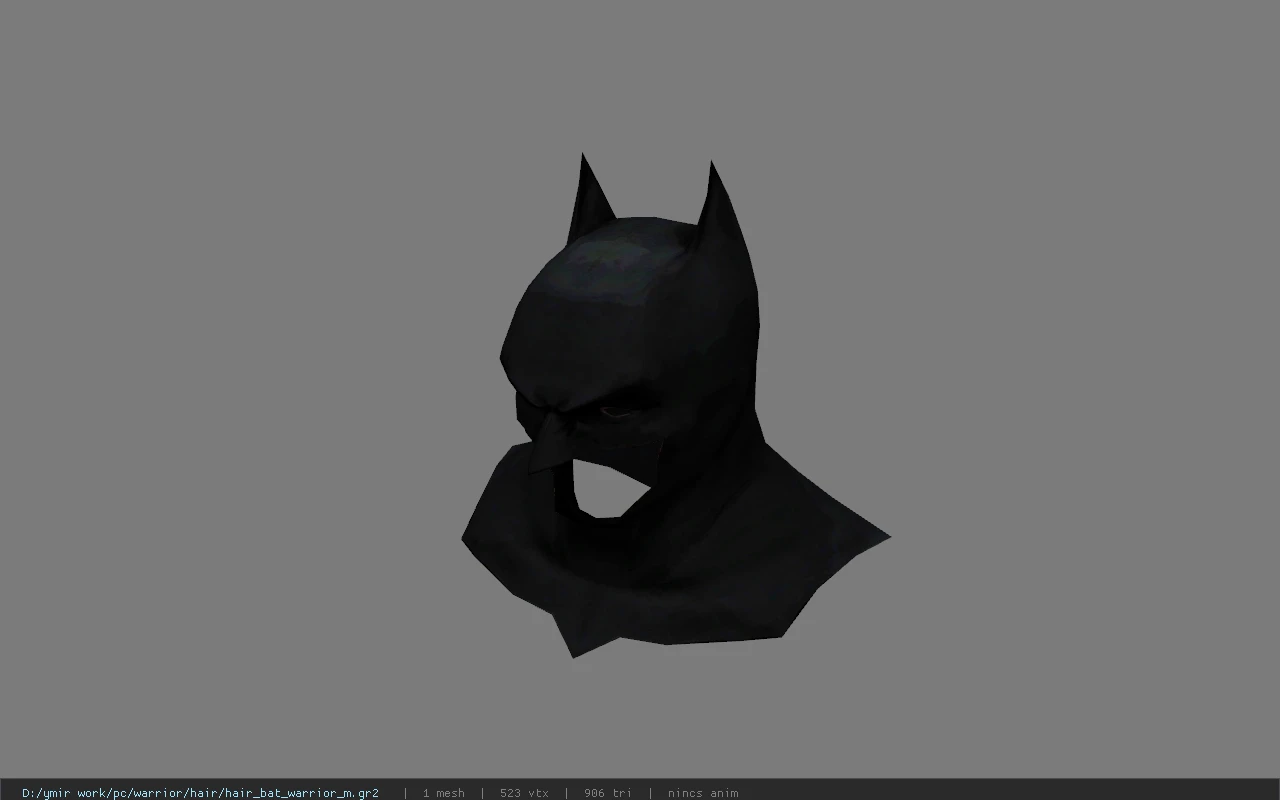This screenshot has width=1280, height=800.
Task: Click the 'nincs anim' status text
Action: pyautogui.click(x=703, y=793)
